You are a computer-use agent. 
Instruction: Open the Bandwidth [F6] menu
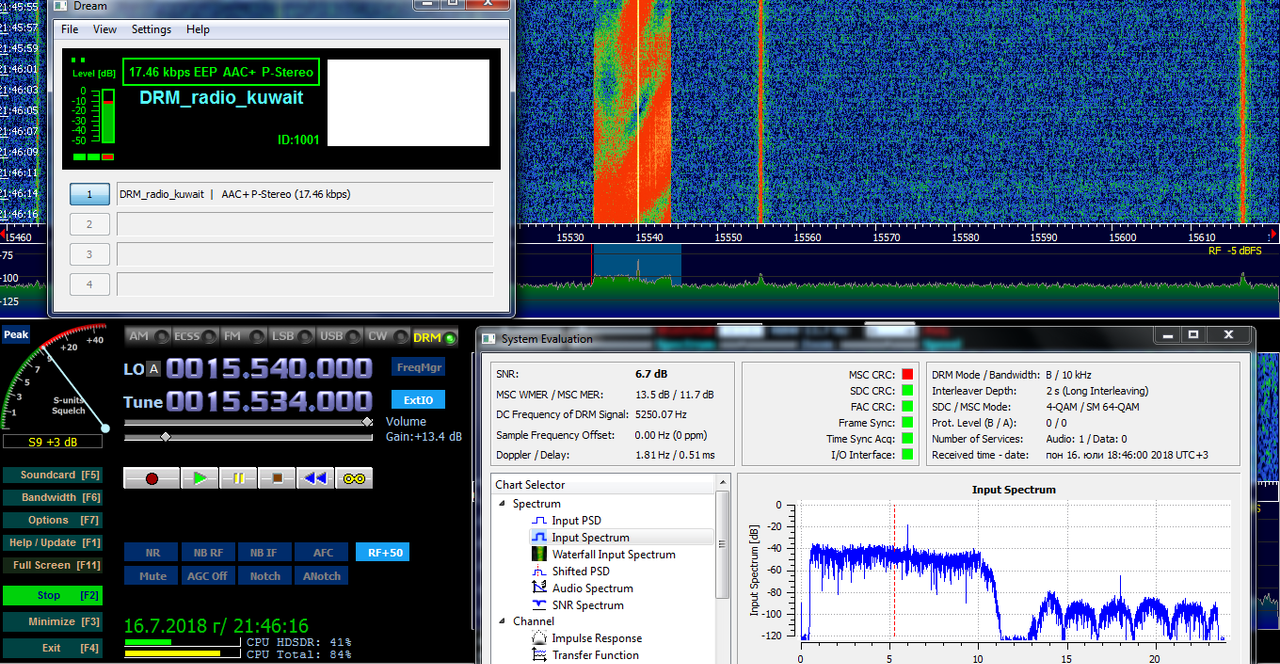point(55,497)
